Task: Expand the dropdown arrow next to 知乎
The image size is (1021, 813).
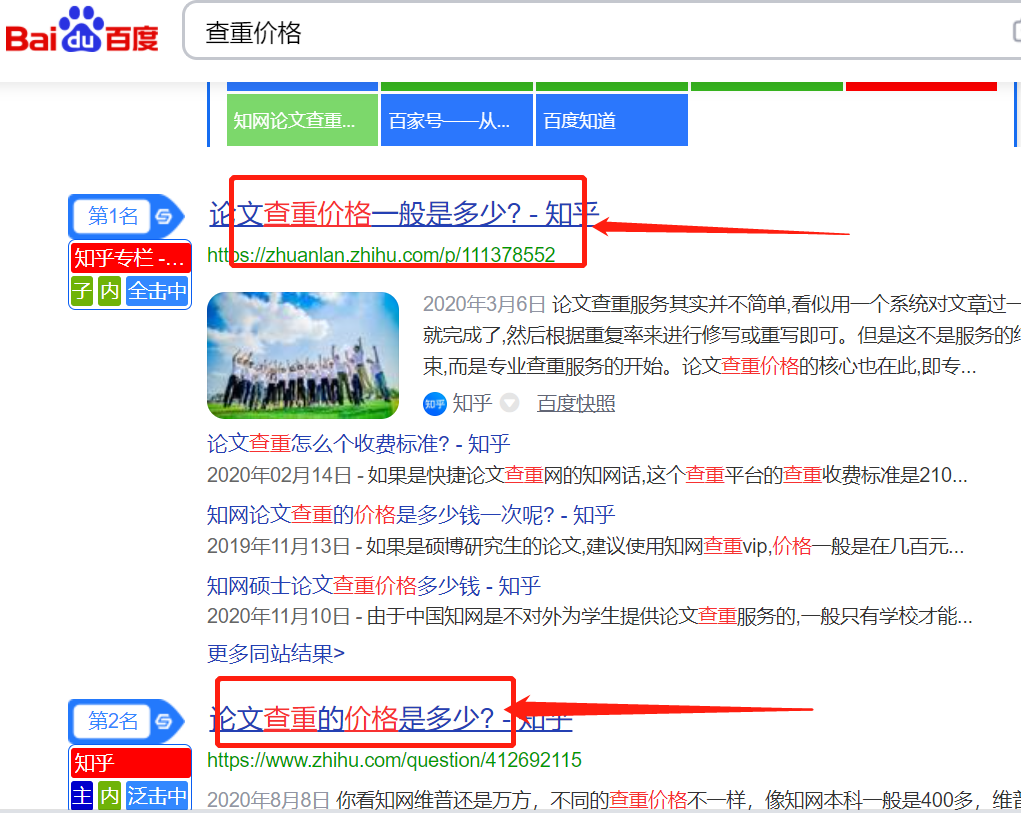Action: coord(509,404)
